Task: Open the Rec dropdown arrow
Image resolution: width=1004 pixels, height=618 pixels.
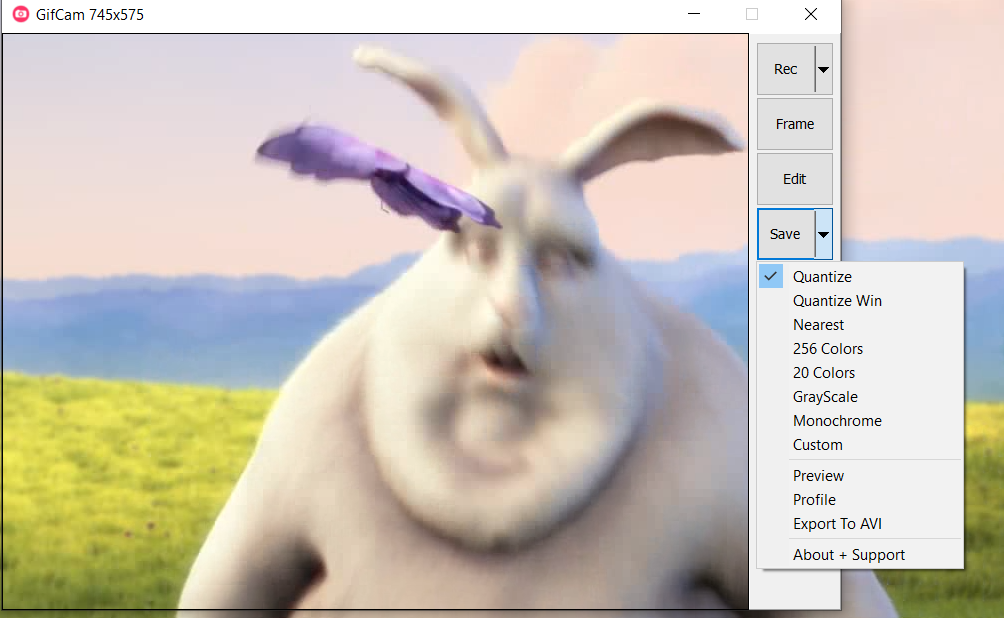Action: point(823,69)
